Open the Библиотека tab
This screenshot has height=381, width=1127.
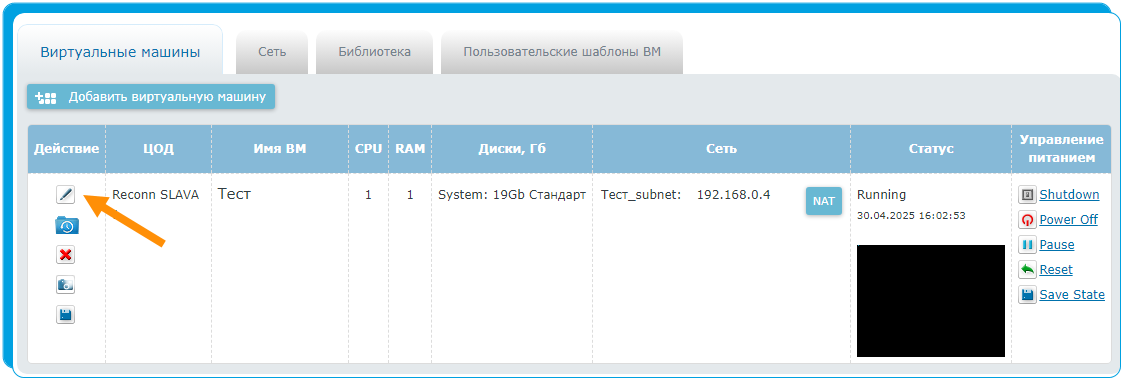pos(374,52)
